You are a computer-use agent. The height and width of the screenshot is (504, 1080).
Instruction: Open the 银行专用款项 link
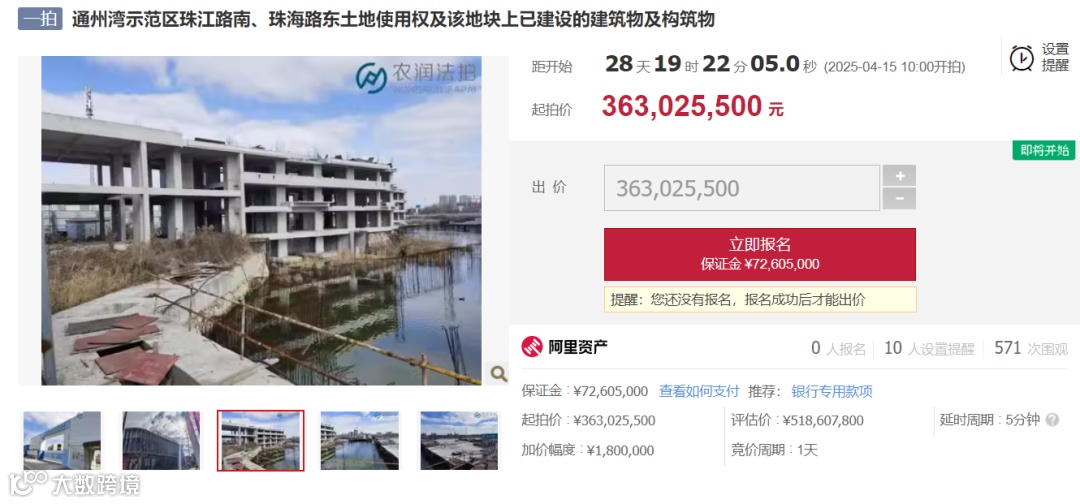point(832,392)
